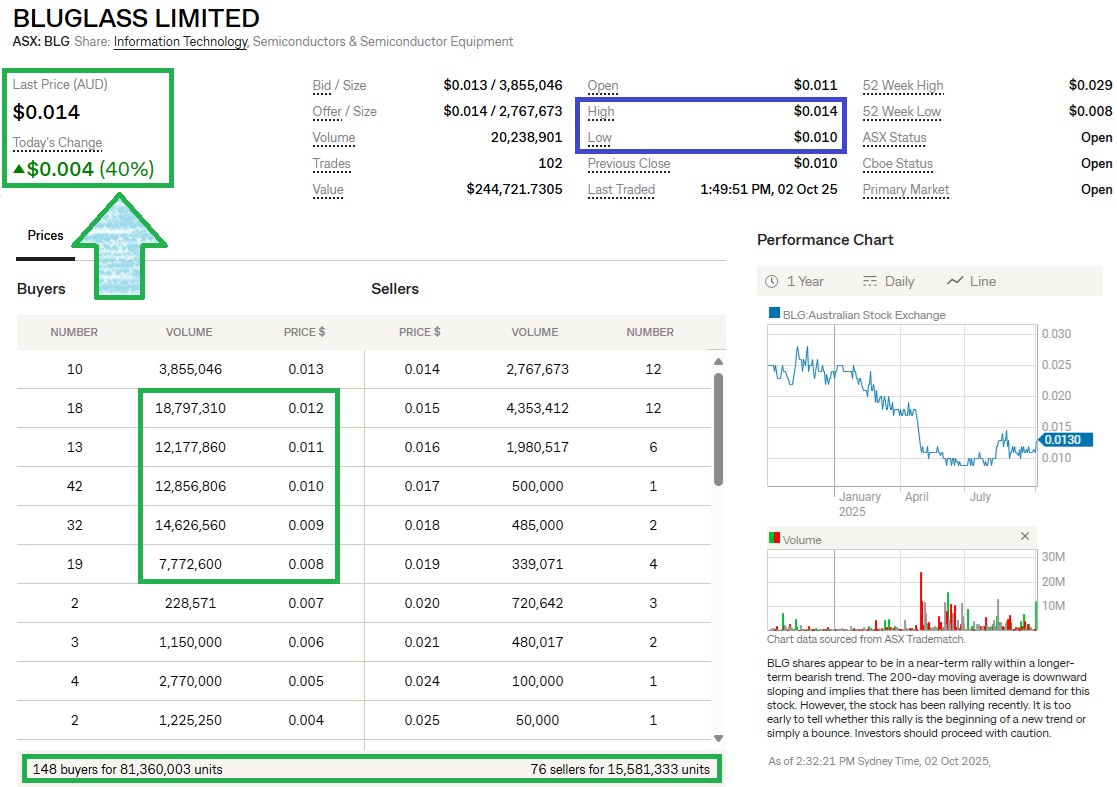Click the red-green Volume legend icon

pos(774,539)
